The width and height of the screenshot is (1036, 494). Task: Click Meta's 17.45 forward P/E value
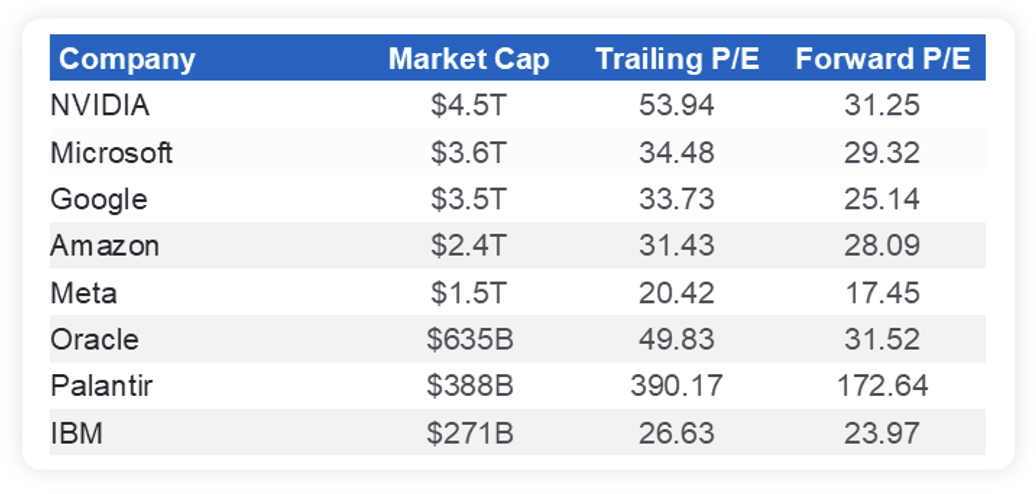pos(882,293)
